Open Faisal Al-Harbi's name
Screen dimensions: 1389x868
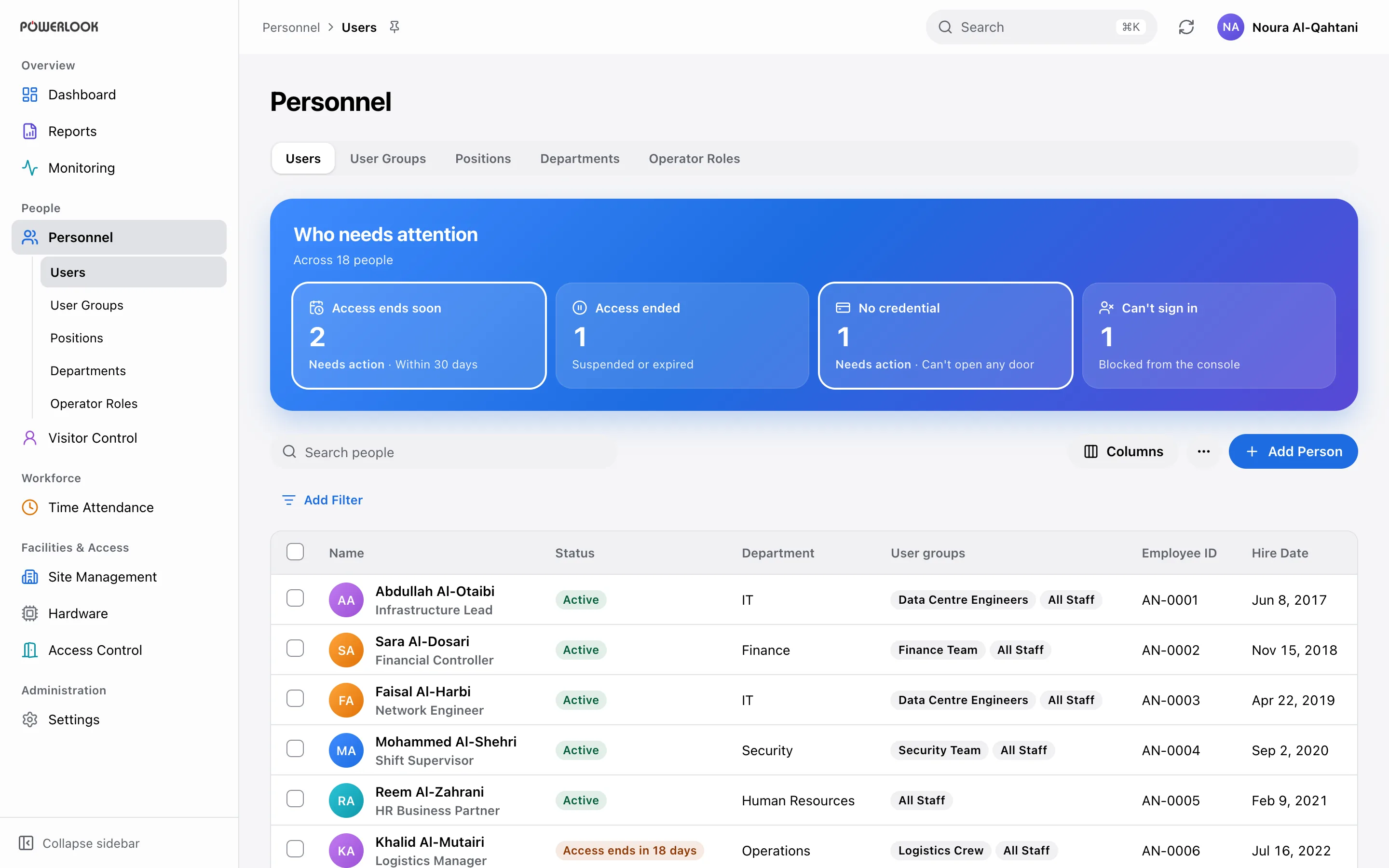tap(423, 691)
